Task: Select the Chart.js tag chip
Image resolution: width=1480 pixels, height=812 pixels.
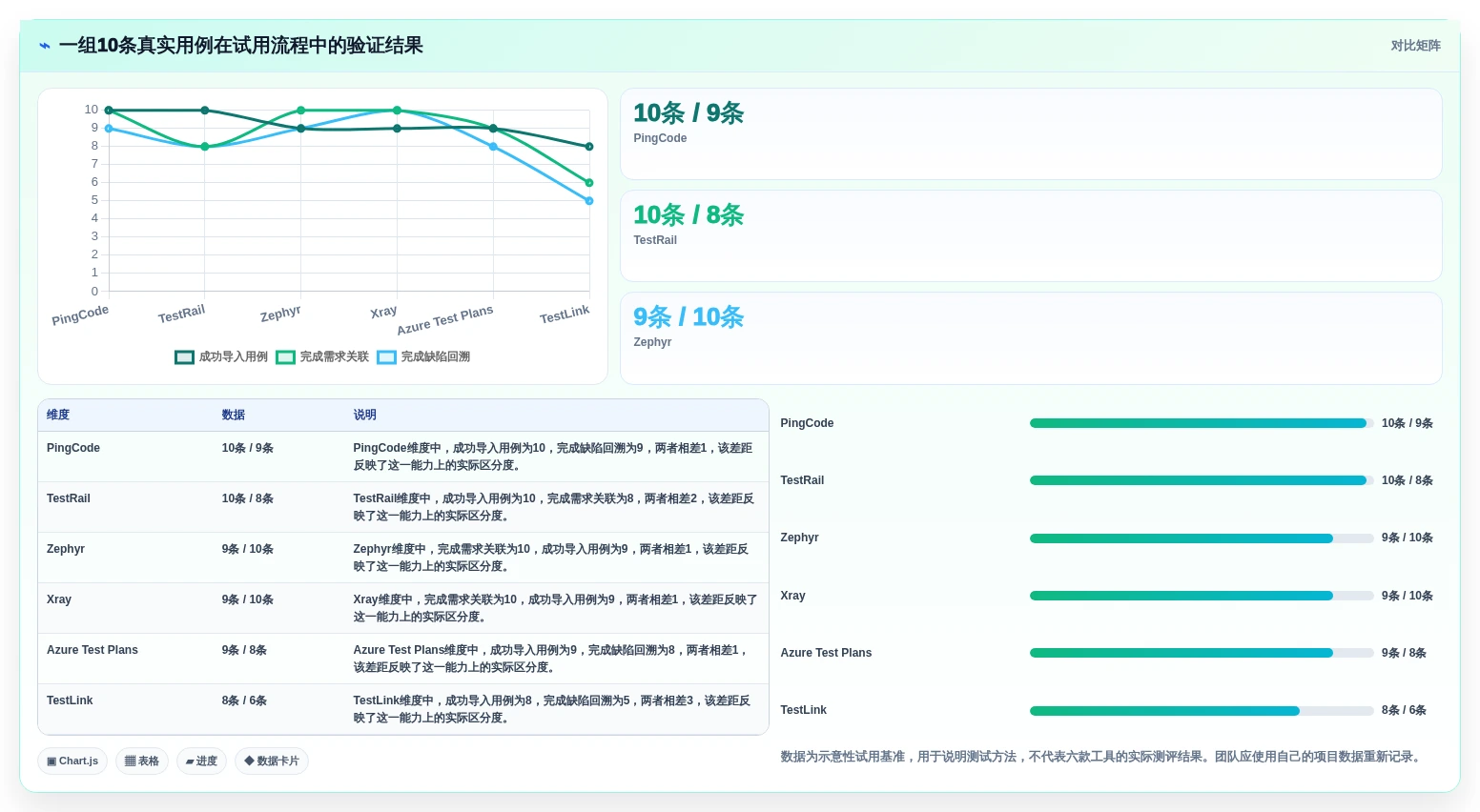Action: tap(72, 761)
